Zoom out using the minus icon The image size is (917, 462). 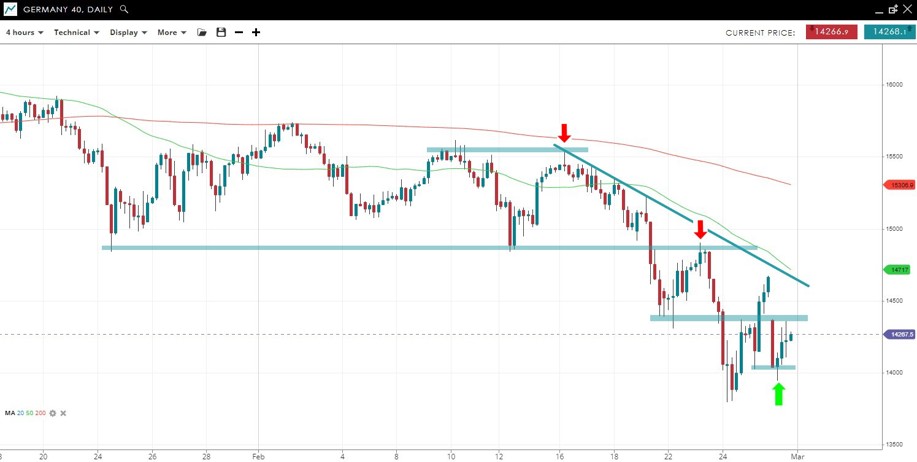click(239, 32)
